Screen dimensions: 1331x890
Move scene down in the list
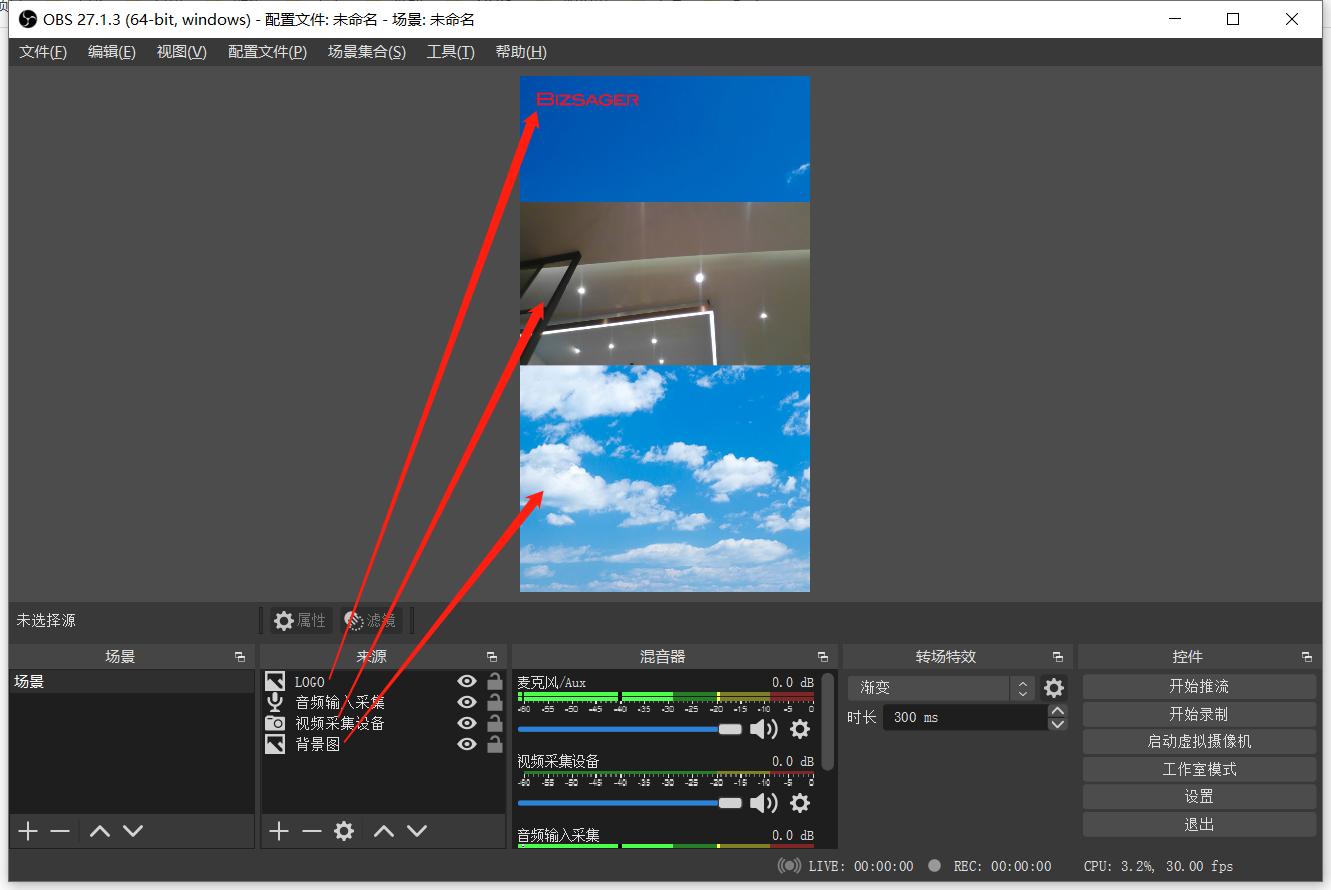pyautogui.click(x=133, y=831)
